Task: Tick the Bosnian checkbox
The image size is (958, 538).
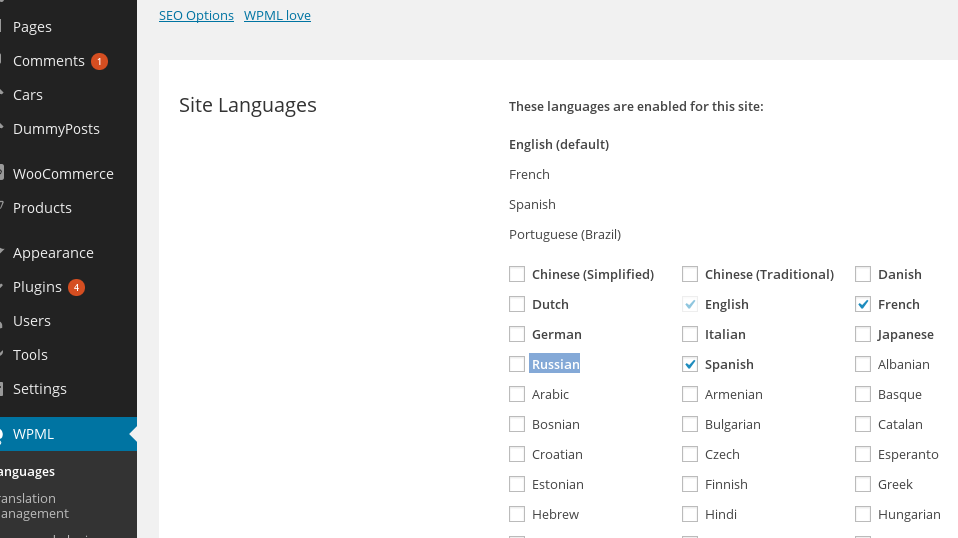Action: click(x=517, y=424)
